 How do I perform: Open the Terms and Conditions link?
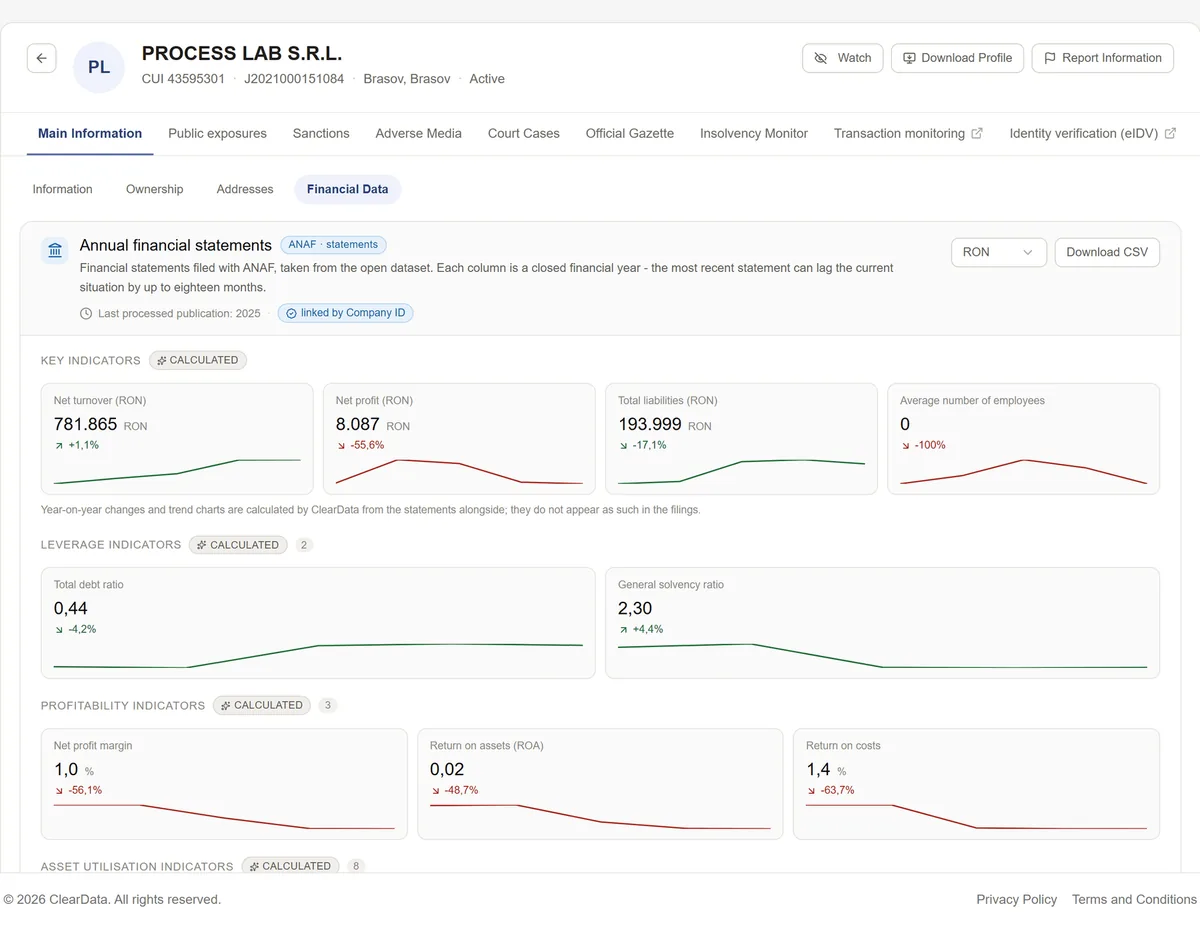click(1134, 899)
